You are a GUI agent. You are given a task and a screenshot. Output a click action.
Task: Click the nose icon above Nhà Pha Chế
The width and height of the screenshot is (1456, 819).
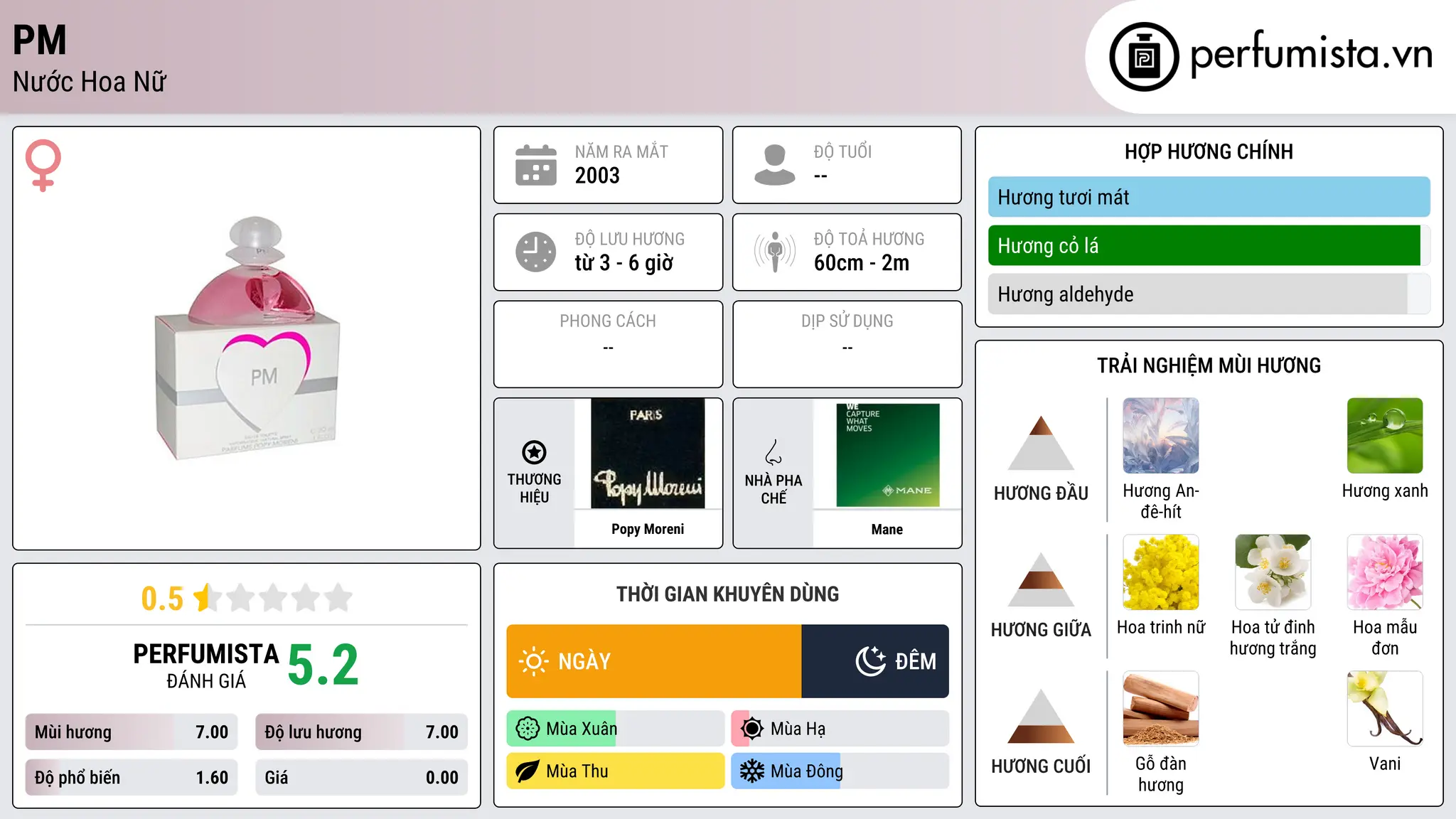773,452
